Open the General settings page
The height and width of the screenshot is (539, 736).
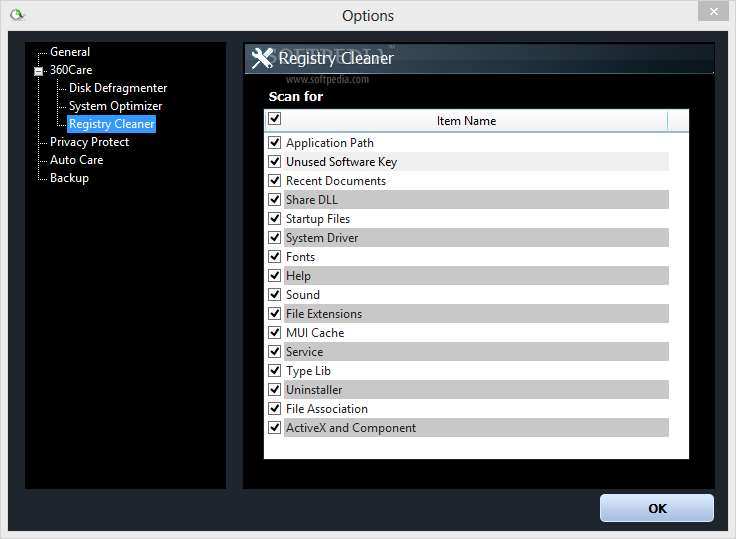[x=70, y=52]
